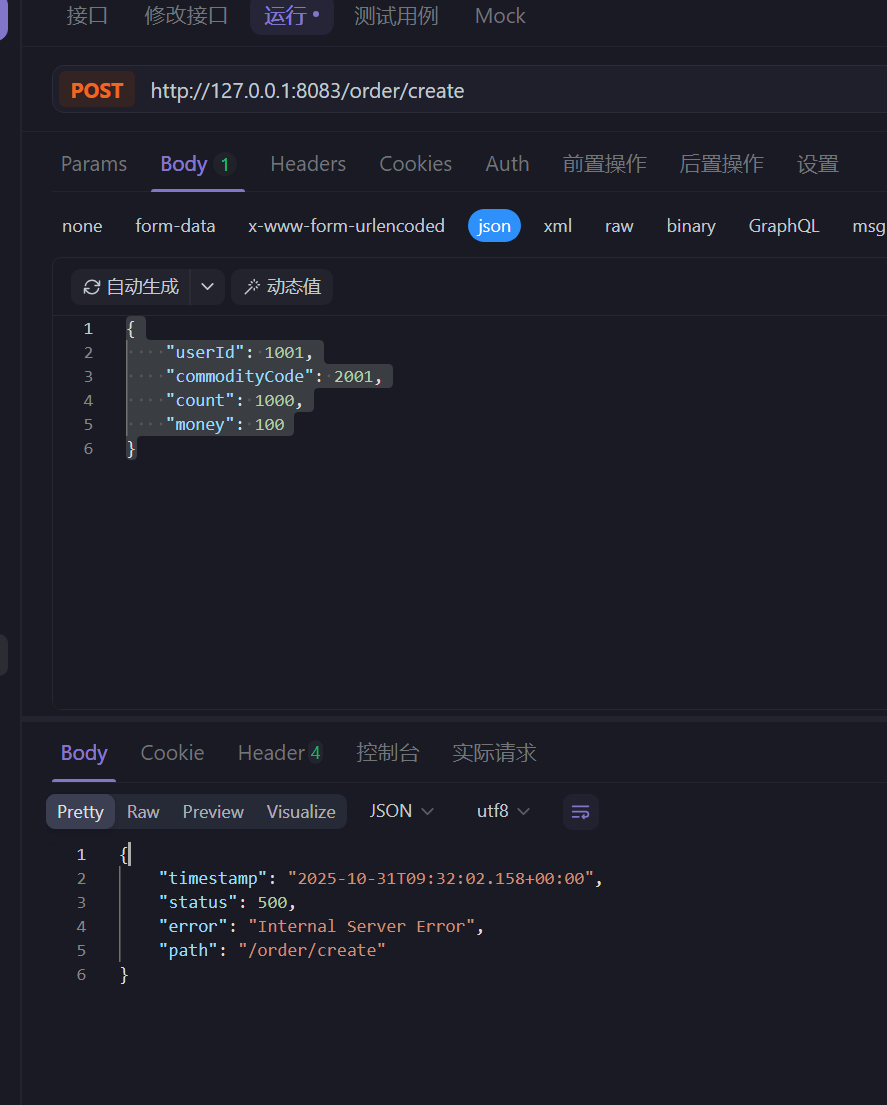Screen dimensions: 887x1105
Task: Select Raw response view
Action: coord(143,812)
